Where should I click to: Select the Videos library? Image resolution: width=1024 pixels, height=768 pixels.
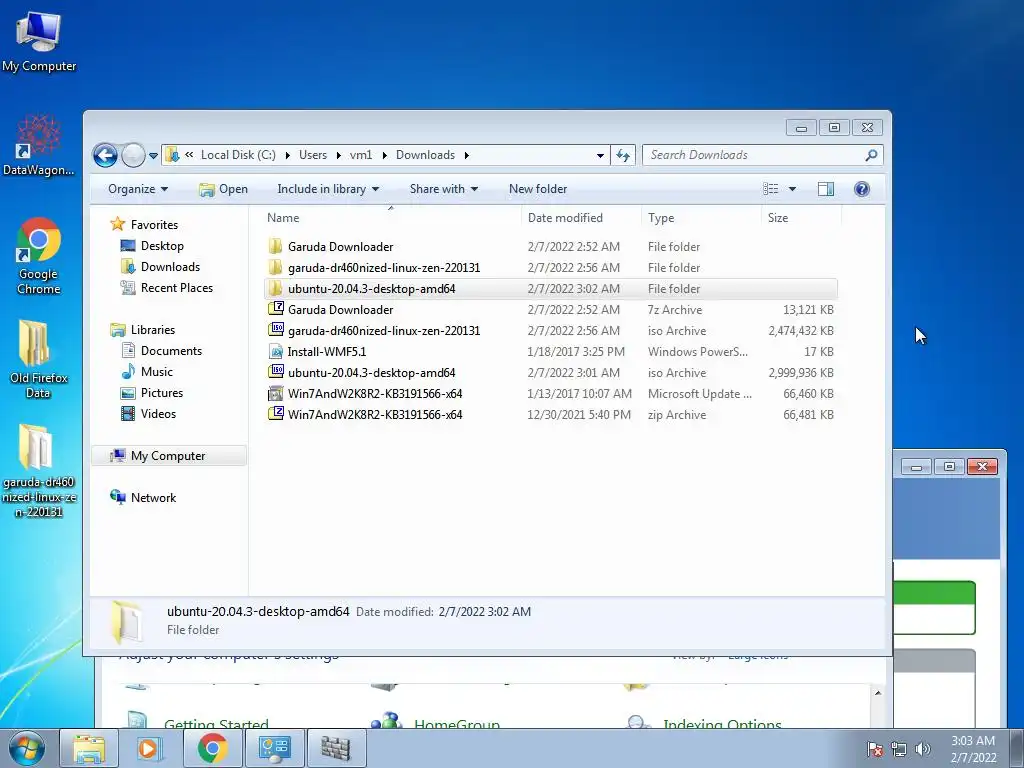pos(149,413)
